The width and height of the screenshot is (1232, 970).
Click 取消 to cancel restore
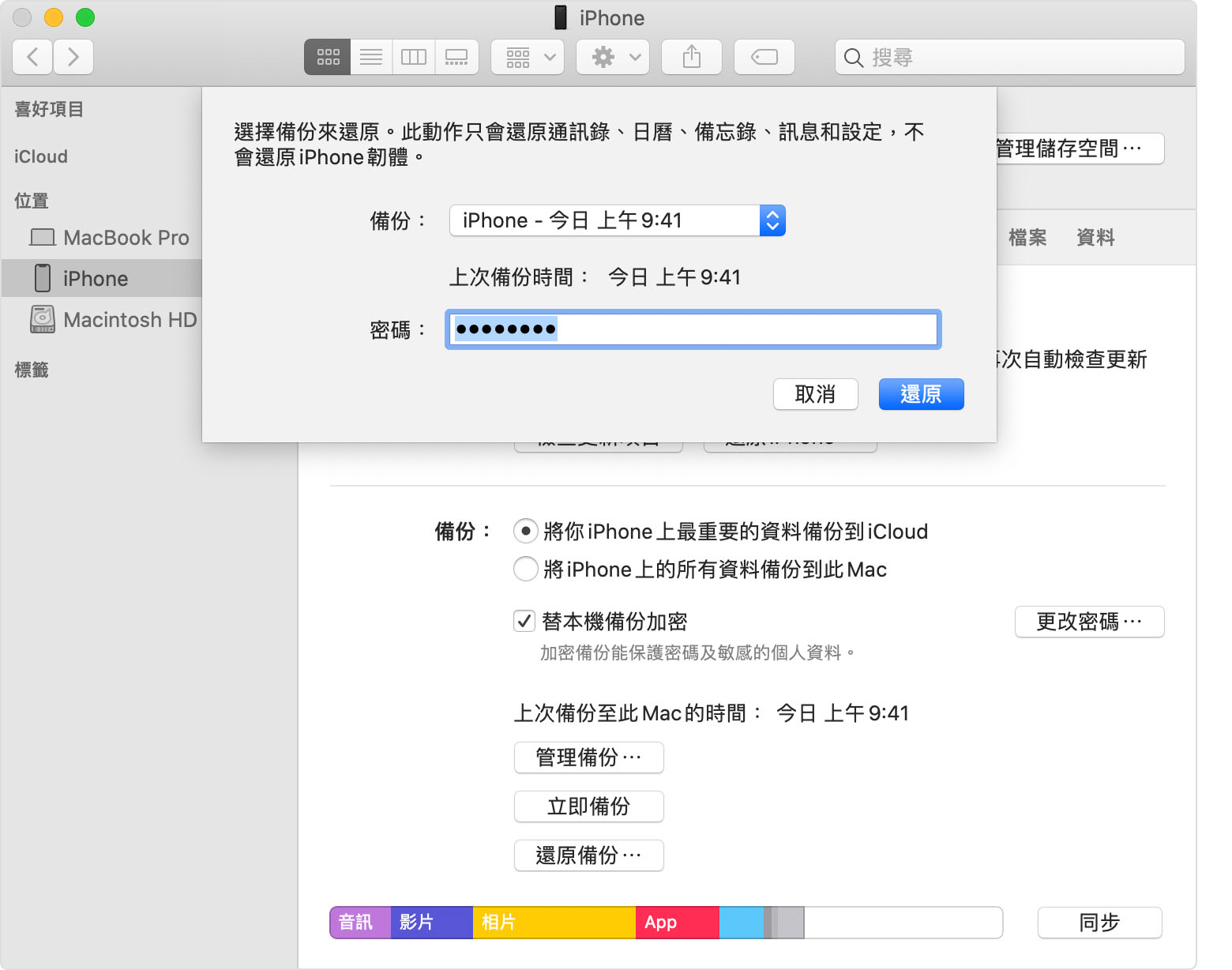click(816, 394)
